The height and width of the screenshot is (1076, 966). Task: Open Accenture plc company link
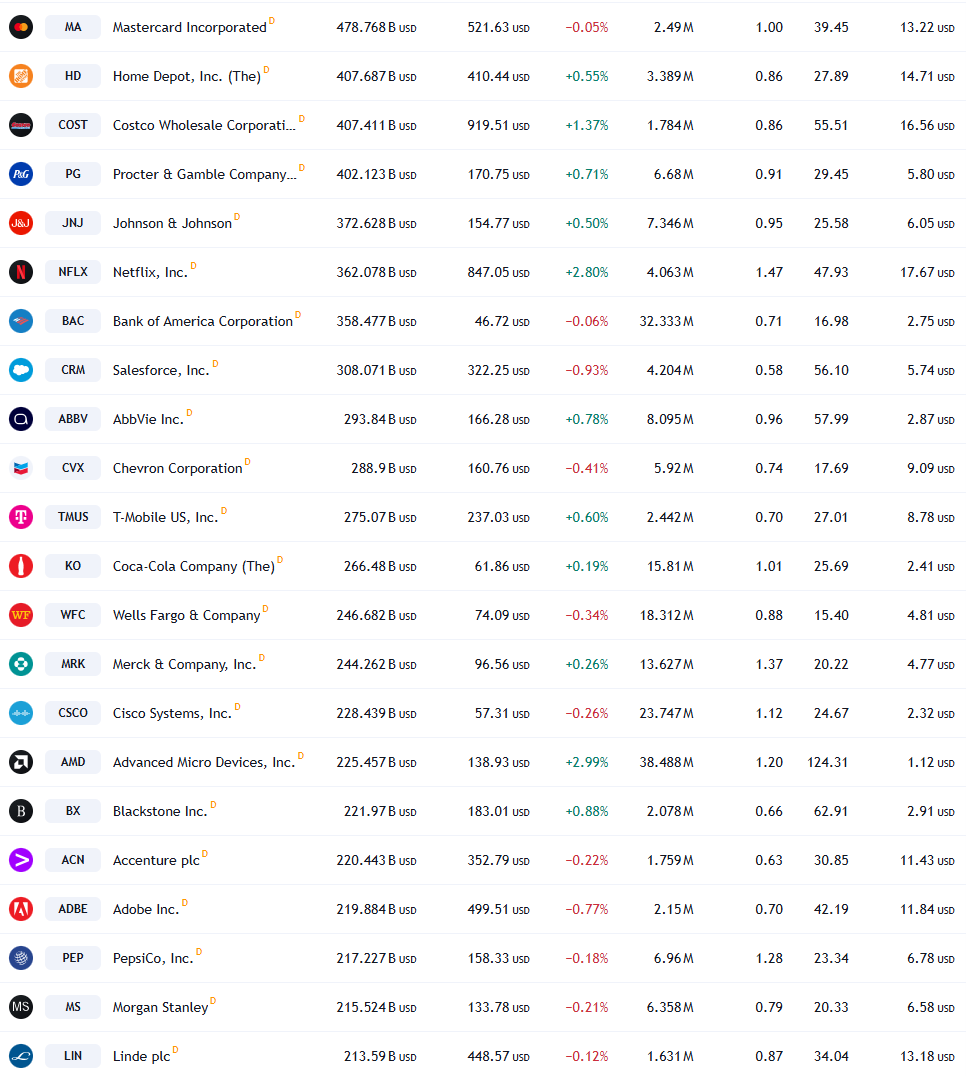coord(156,861)
